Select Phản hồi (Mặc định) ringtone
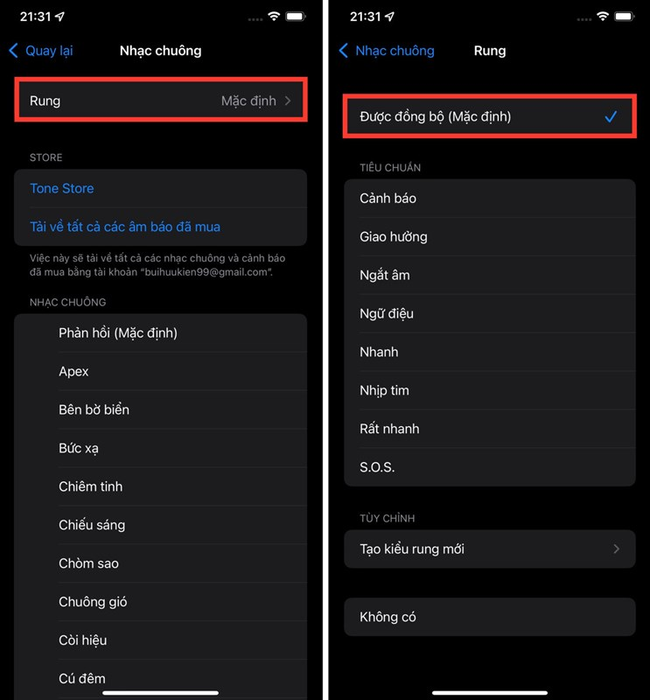The height and width of the screenshot is (700, 650). click(x=161, y=333)
